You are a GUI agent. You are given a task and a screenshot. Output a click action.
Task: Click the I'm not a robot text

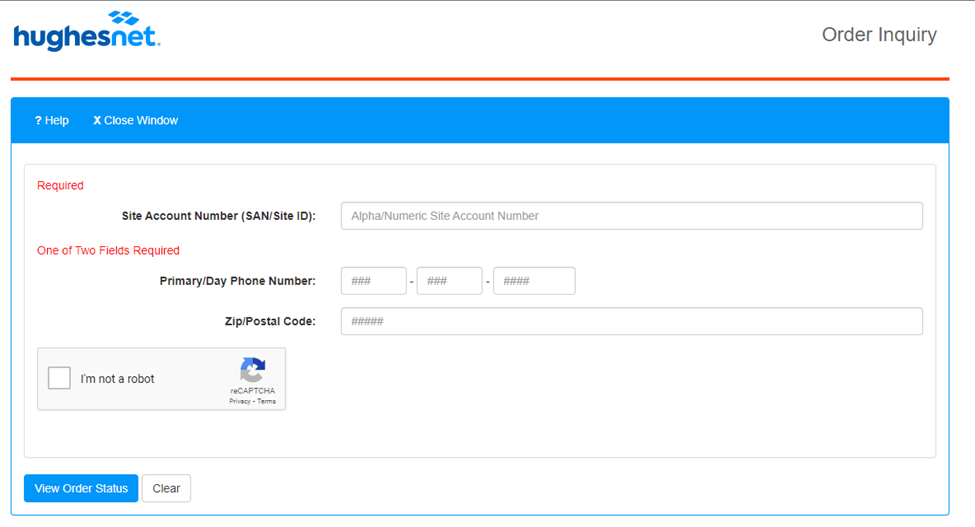tap(118, 379)
